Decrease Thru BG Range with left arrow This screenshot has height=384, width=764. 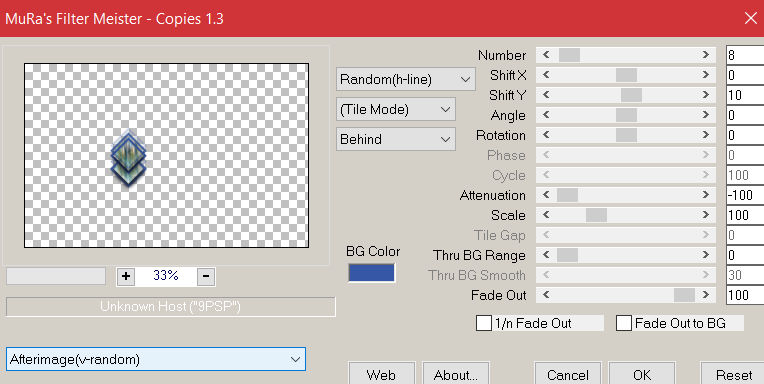click(546, 255)
